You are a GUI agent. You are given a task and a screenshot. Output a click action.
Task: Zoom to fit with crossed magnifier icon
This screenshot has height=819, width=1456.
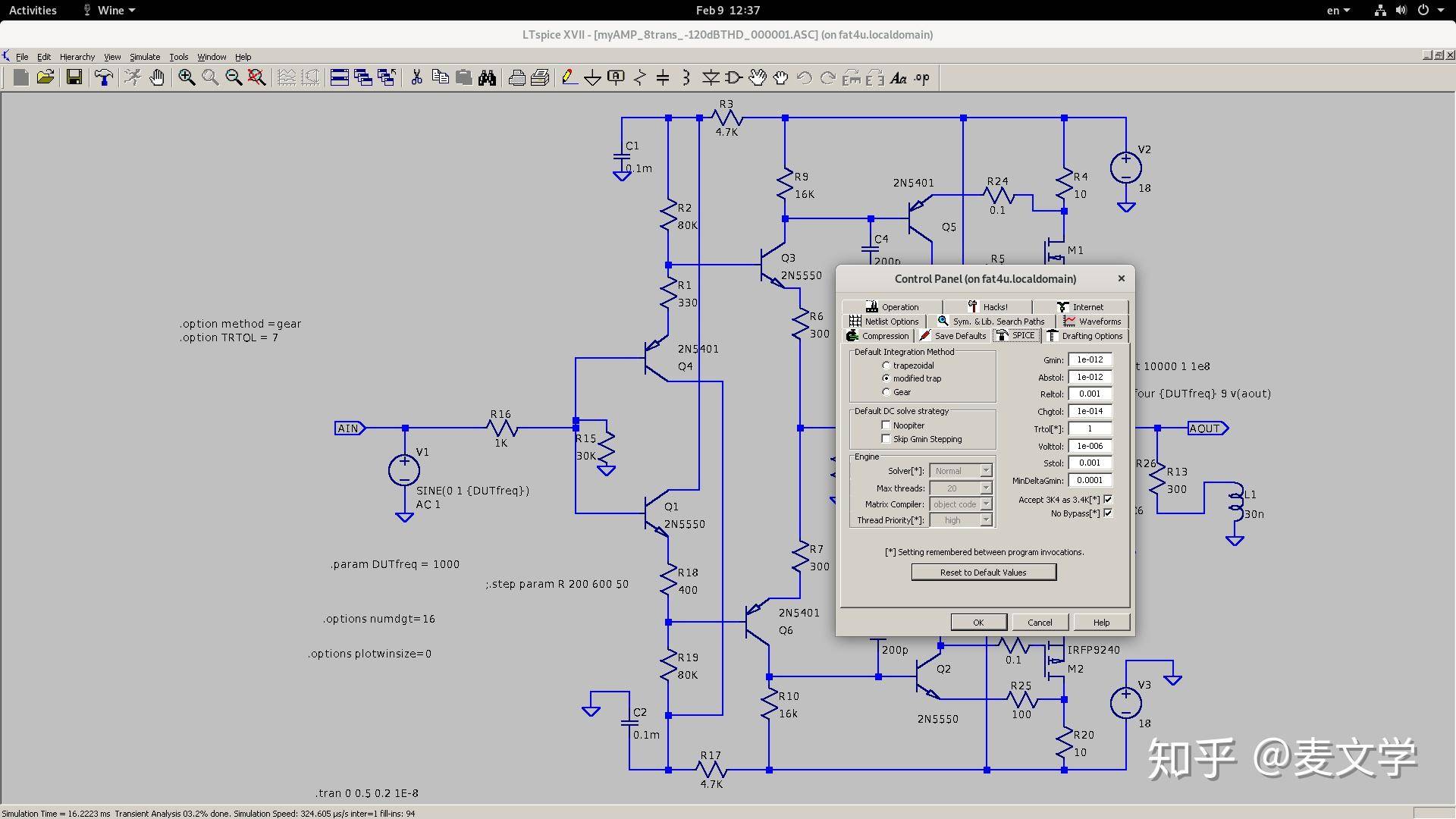click(257, 77)
